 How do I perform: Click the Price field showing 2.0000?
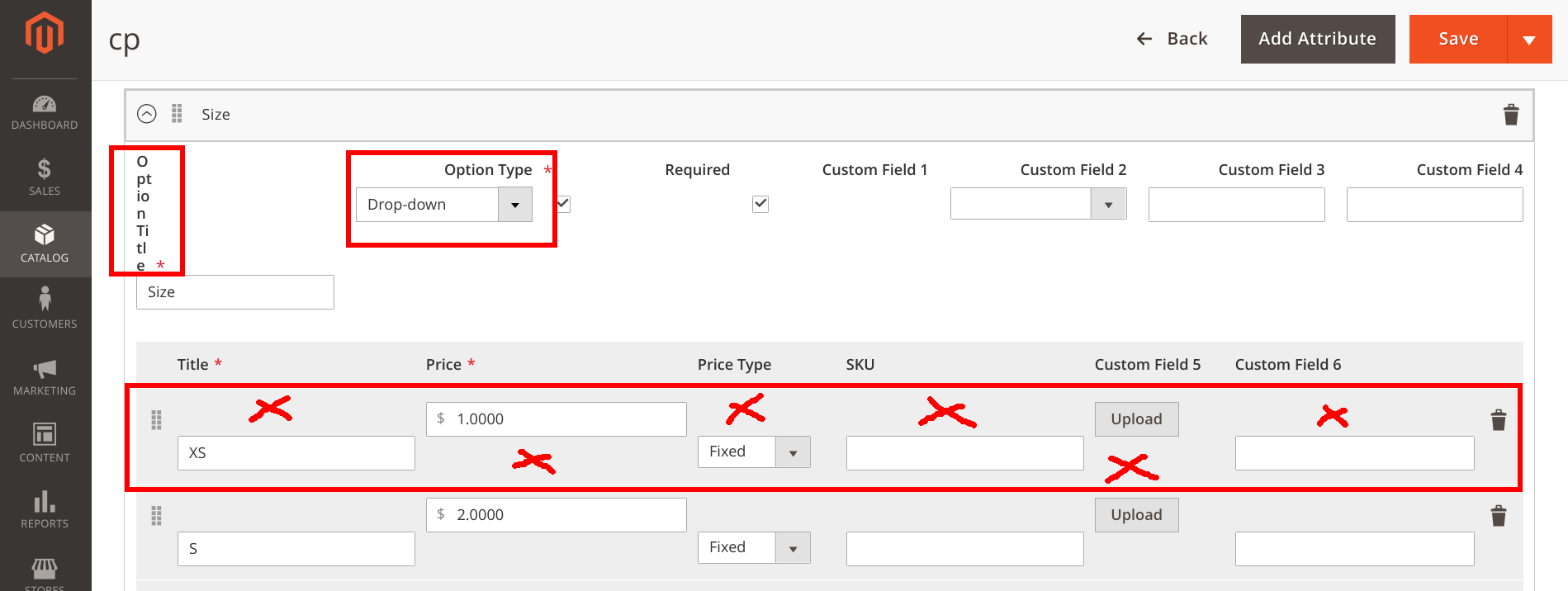click(556, 514)
